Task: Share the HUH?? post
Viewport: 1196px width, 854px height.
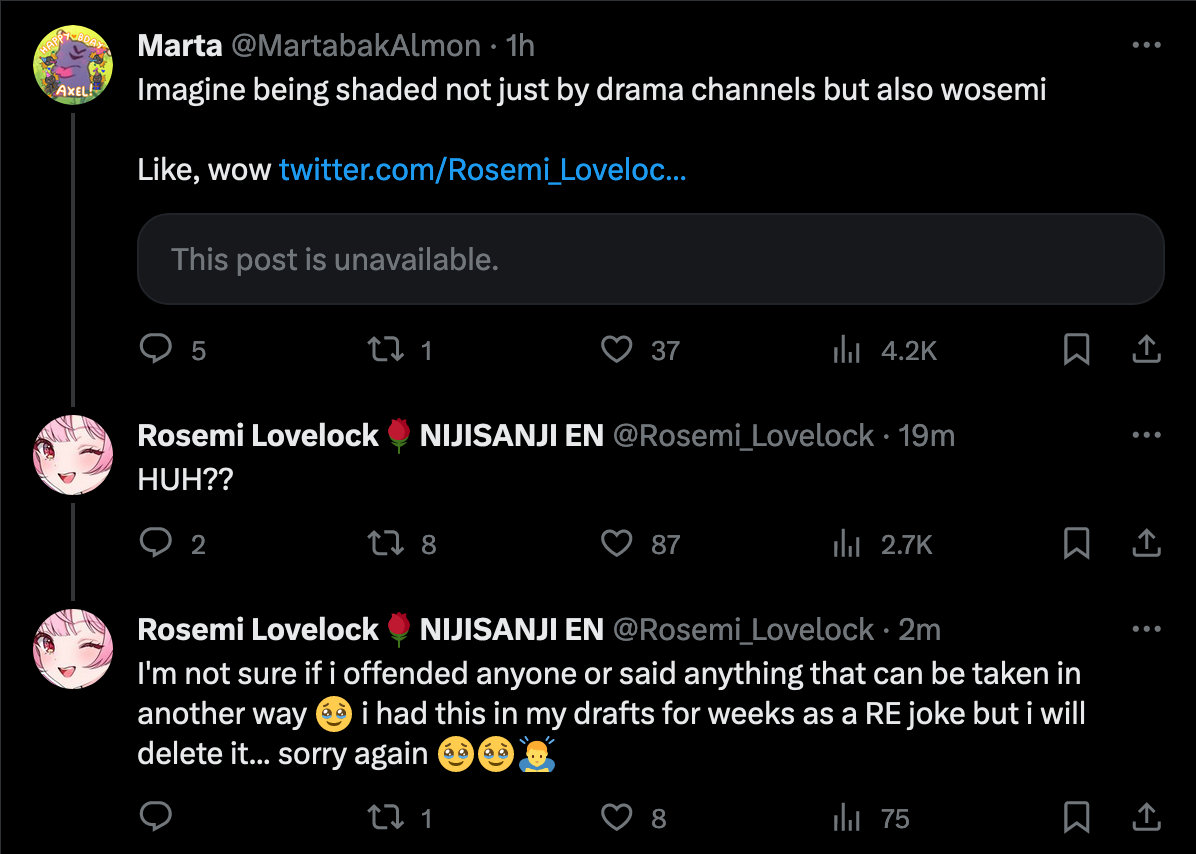Action: (1145, 543)
